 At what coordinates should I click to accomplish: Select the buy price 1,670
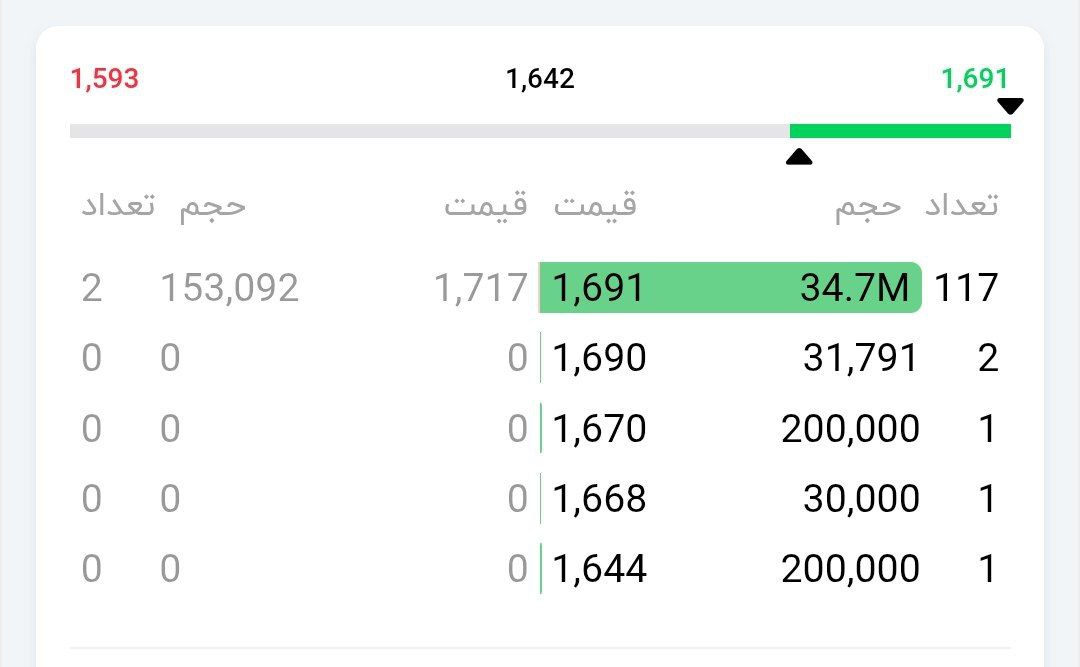coord(598,428)
